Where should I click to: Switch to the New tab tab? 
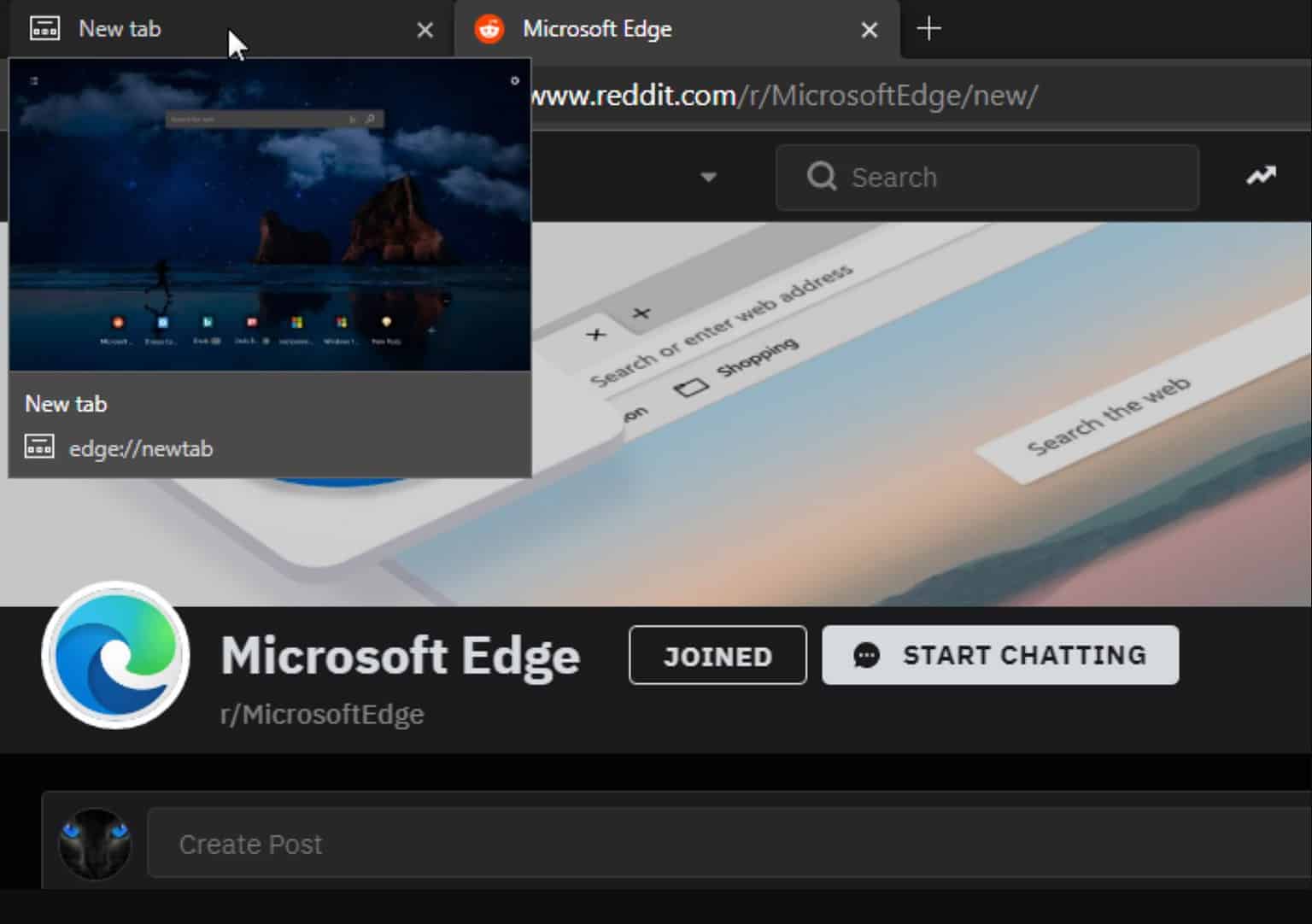pos(231,29)
